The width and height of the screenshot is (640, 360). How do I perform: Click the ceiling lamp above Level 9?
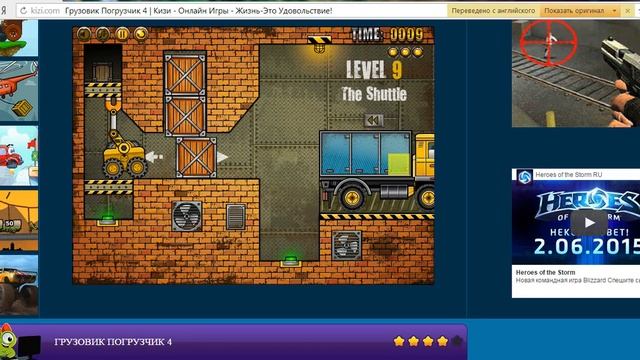coord(320,45)
